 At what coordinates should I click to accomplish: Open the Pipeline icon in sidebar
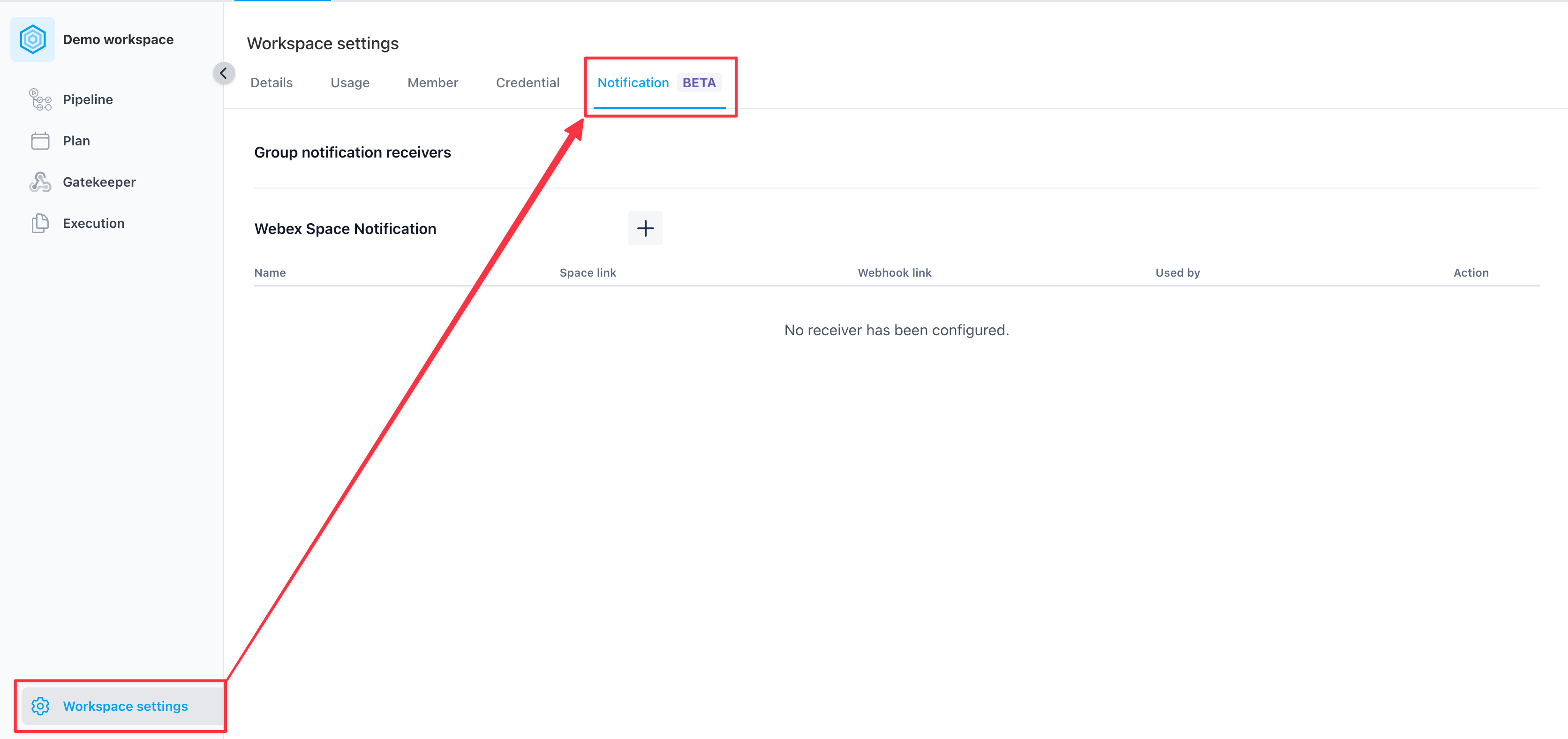tap(40, 99)
